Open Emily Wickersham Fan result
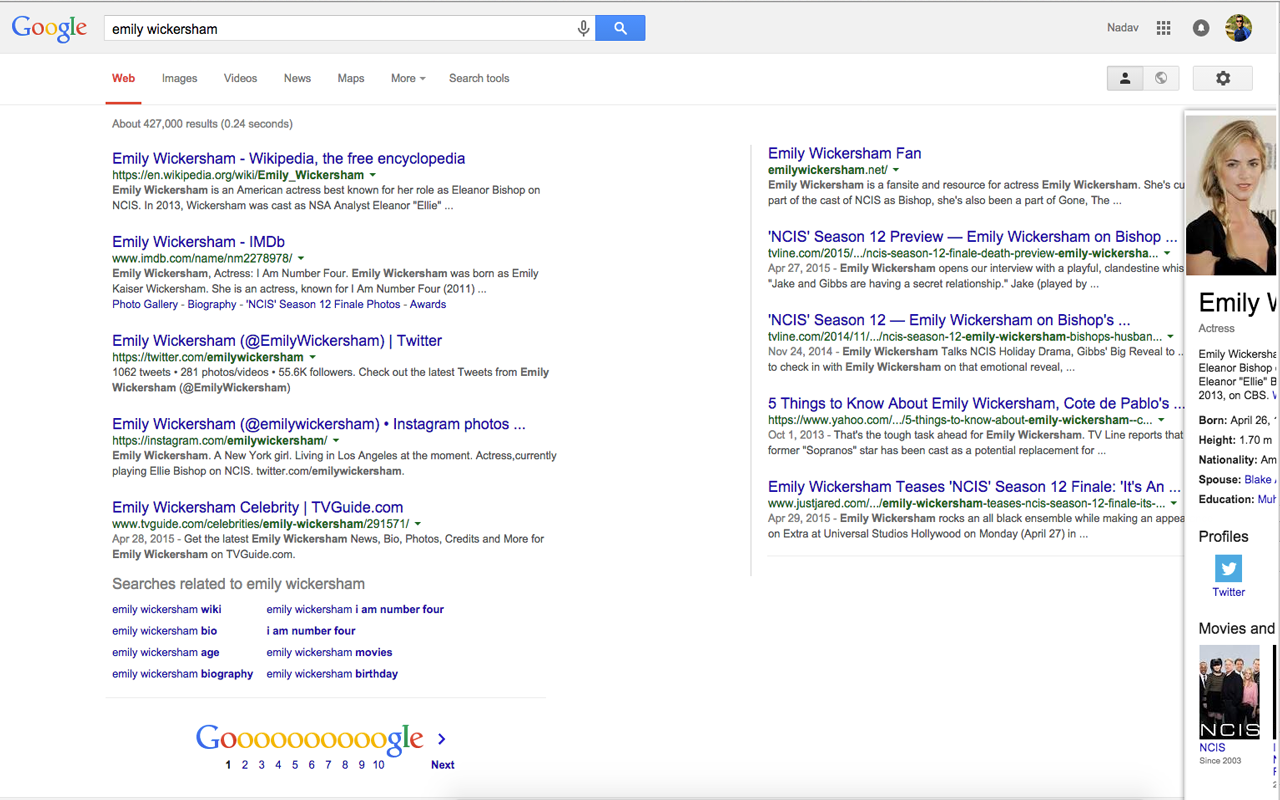Image resolution: width=1280 pixels, height=800 pixels. pos(844,153)
